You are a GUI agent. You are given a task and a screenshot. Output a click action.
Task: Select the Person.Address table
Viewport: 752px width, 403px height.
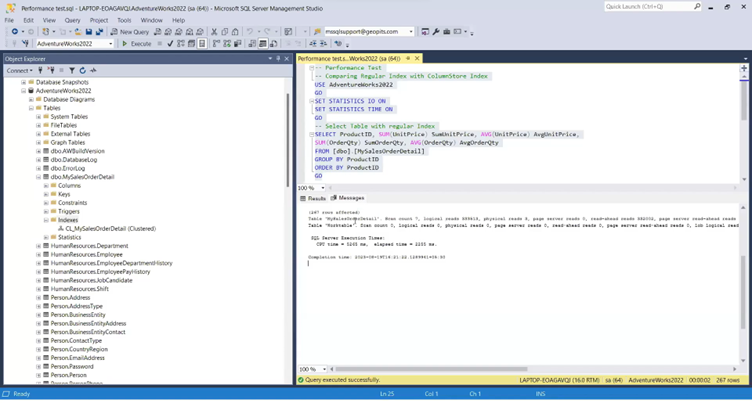point(70,298)
